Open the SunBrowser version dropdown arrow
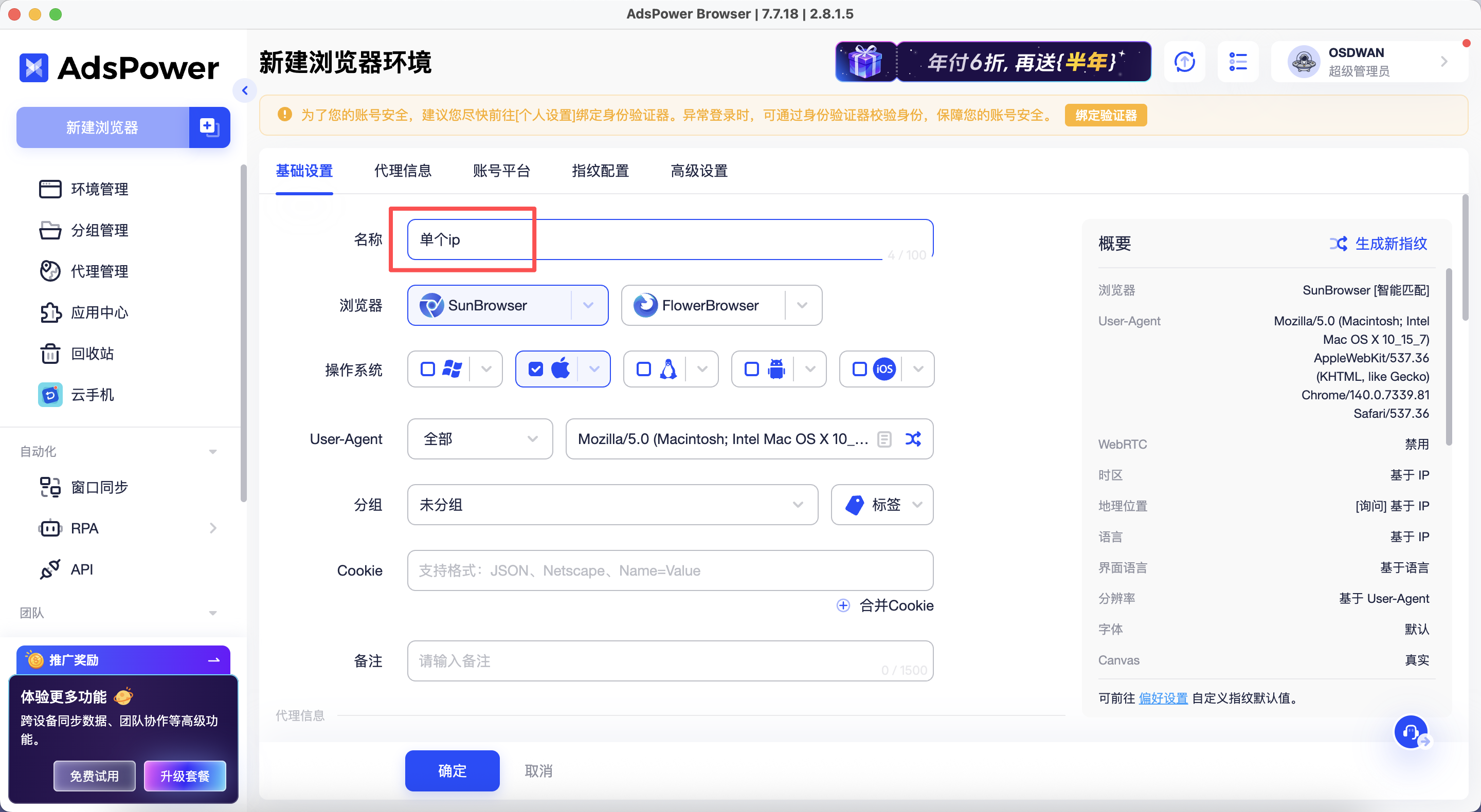The image size is (1481, 812). pos(588,305)
